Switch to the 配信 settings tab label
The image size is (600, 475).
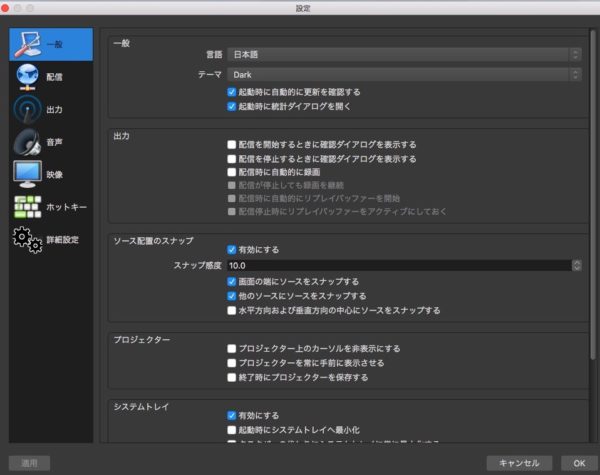click(55, 77)
